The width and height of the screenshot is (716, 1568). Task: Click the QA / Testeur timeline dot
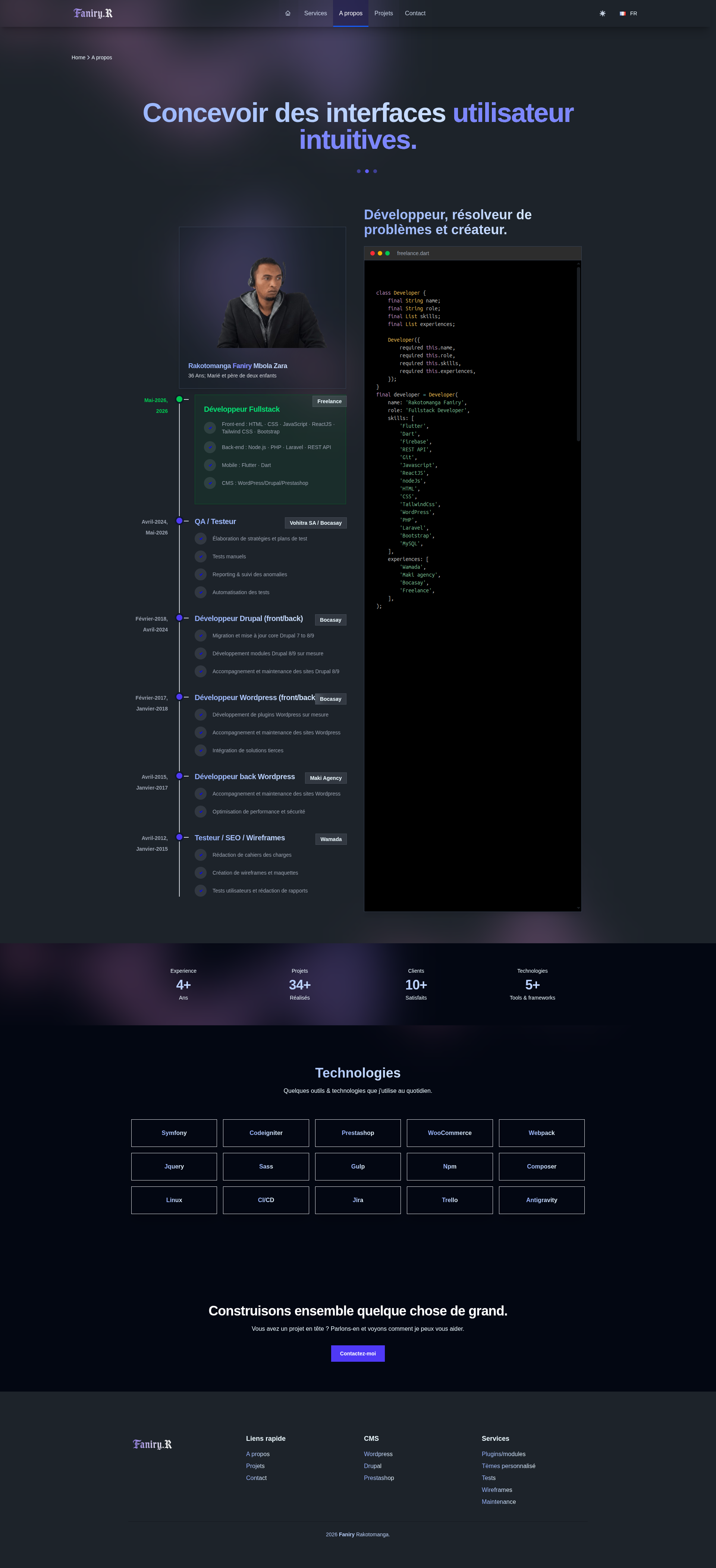coord(179,521)
